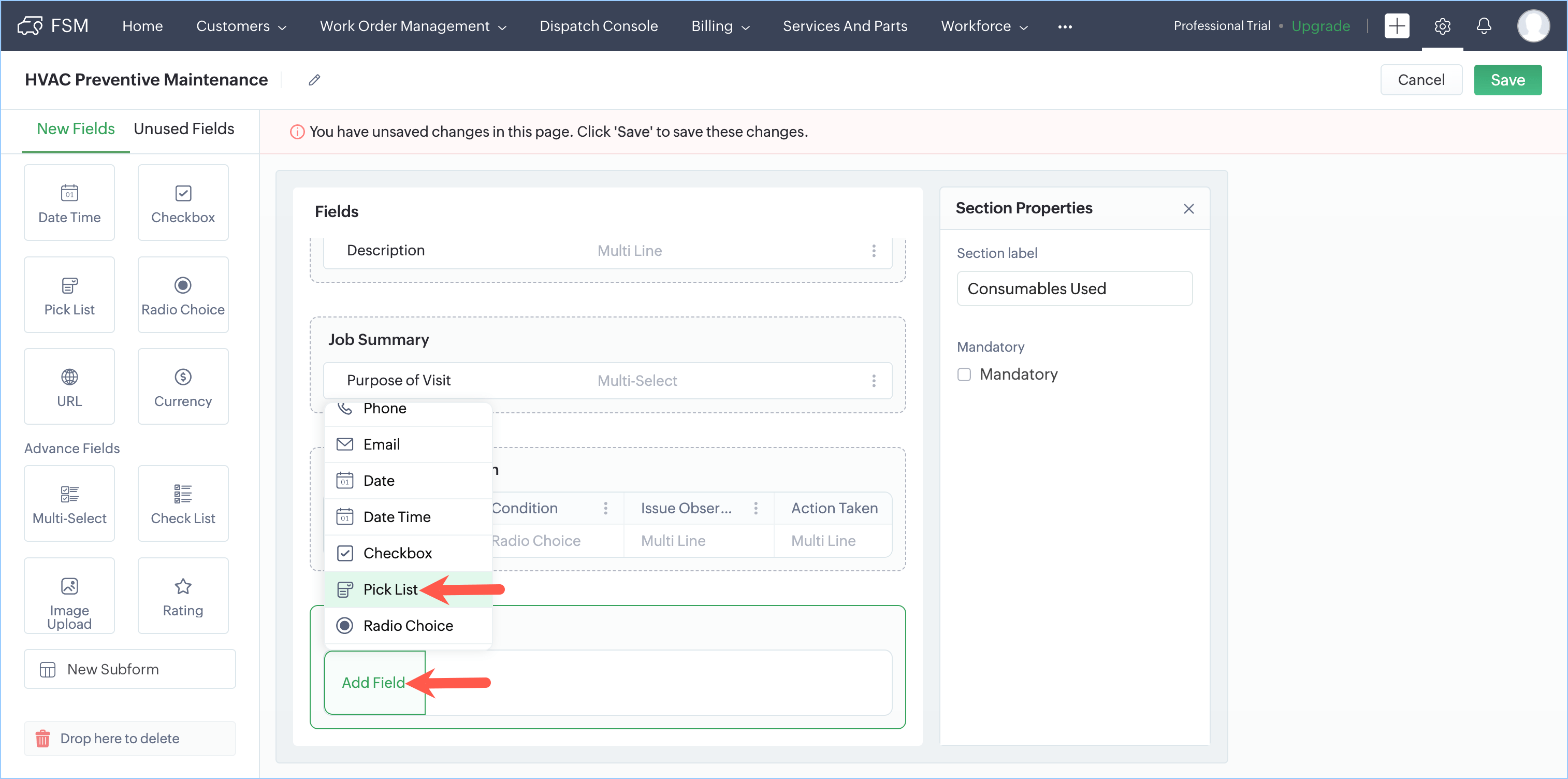Viewport: 1568px width, 779px height.
Task: Open notifications bell icon
Action: [1484, 26]
